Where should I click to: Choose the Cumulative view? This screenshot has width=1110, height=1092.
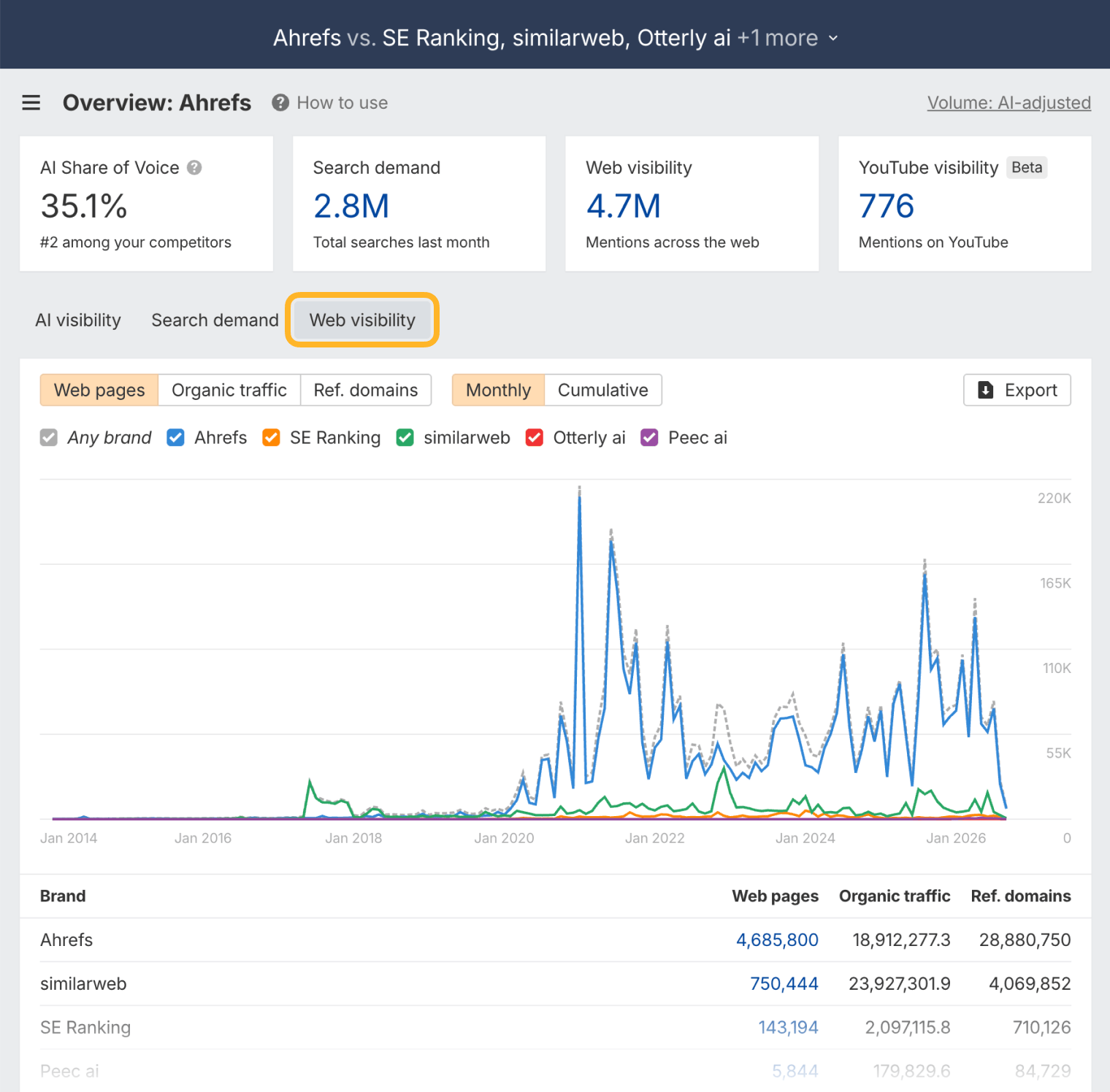point(603,390)
